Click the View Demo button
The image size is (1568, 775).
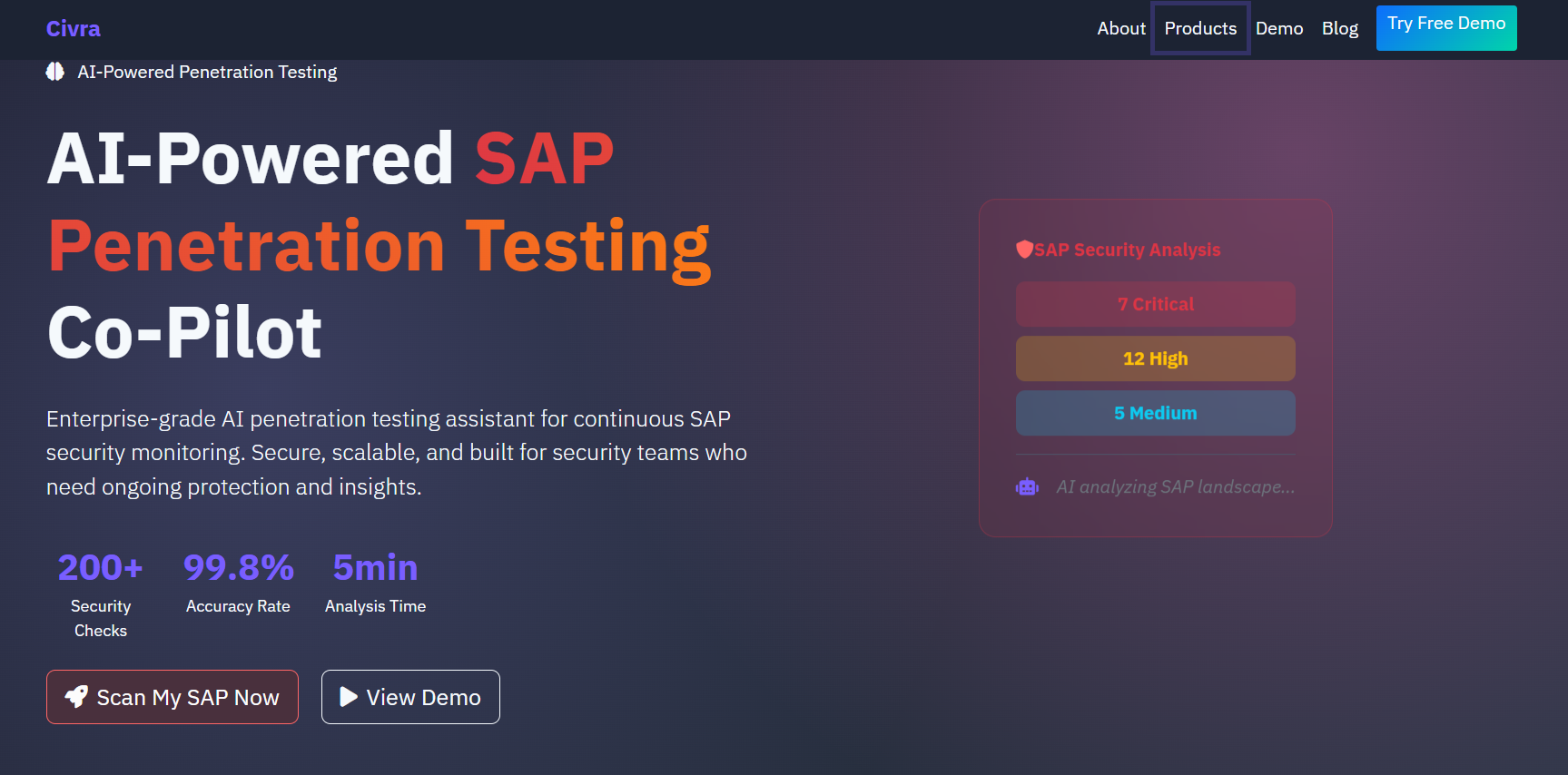click(410, 697)
